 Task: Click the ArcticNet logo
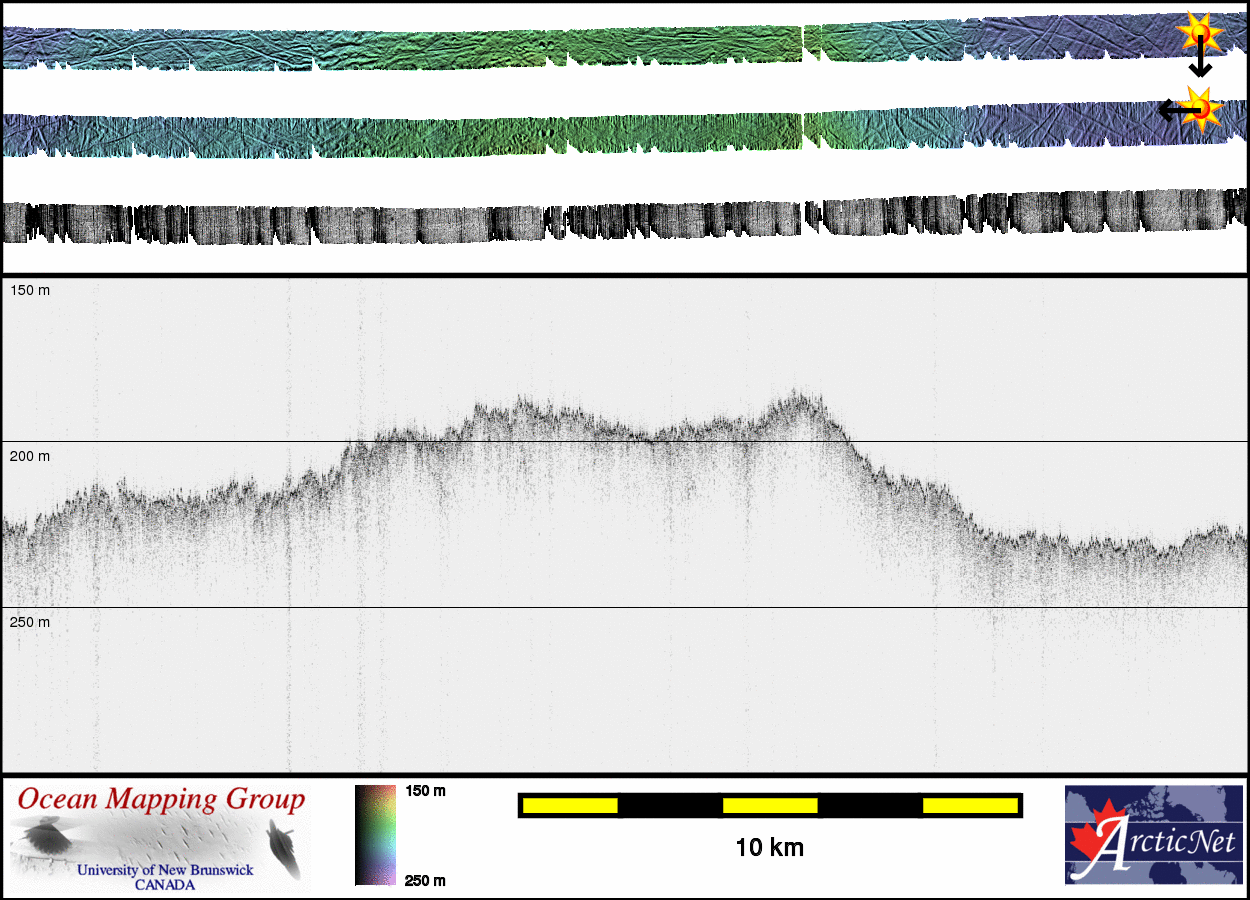(1153, 835)
